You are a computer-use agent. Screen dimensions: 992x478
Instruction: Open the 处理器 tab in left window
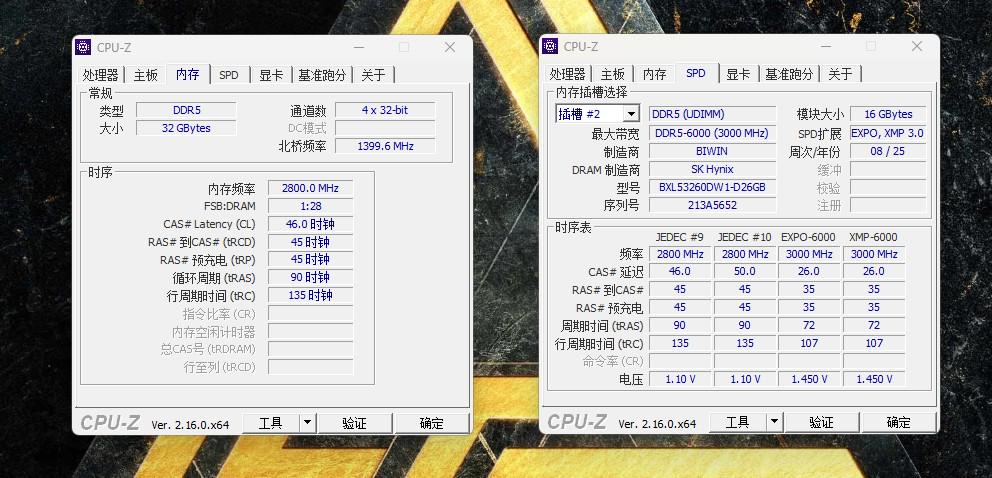pyautogui.click(x=100, y=75)
